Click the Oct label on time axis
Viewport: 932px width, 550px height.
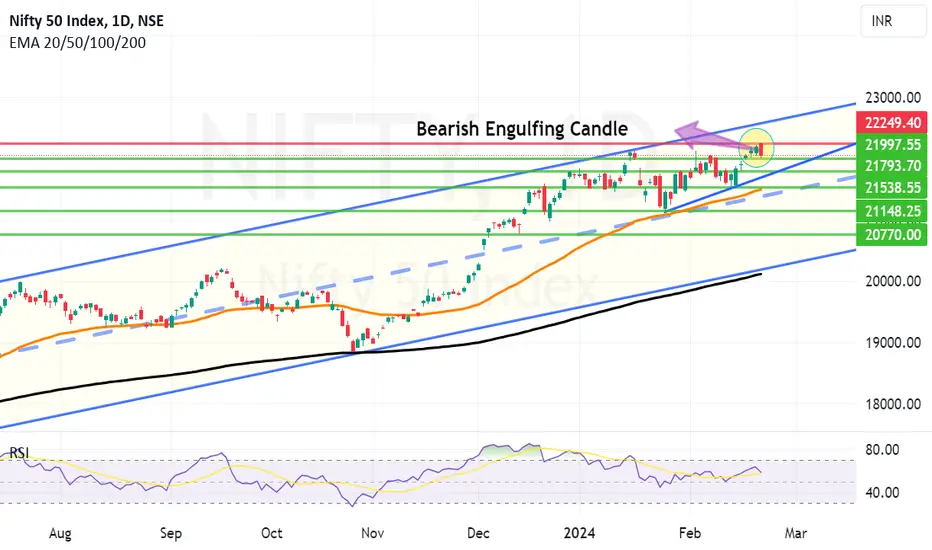pyautogui.click(x=272, y=533)
